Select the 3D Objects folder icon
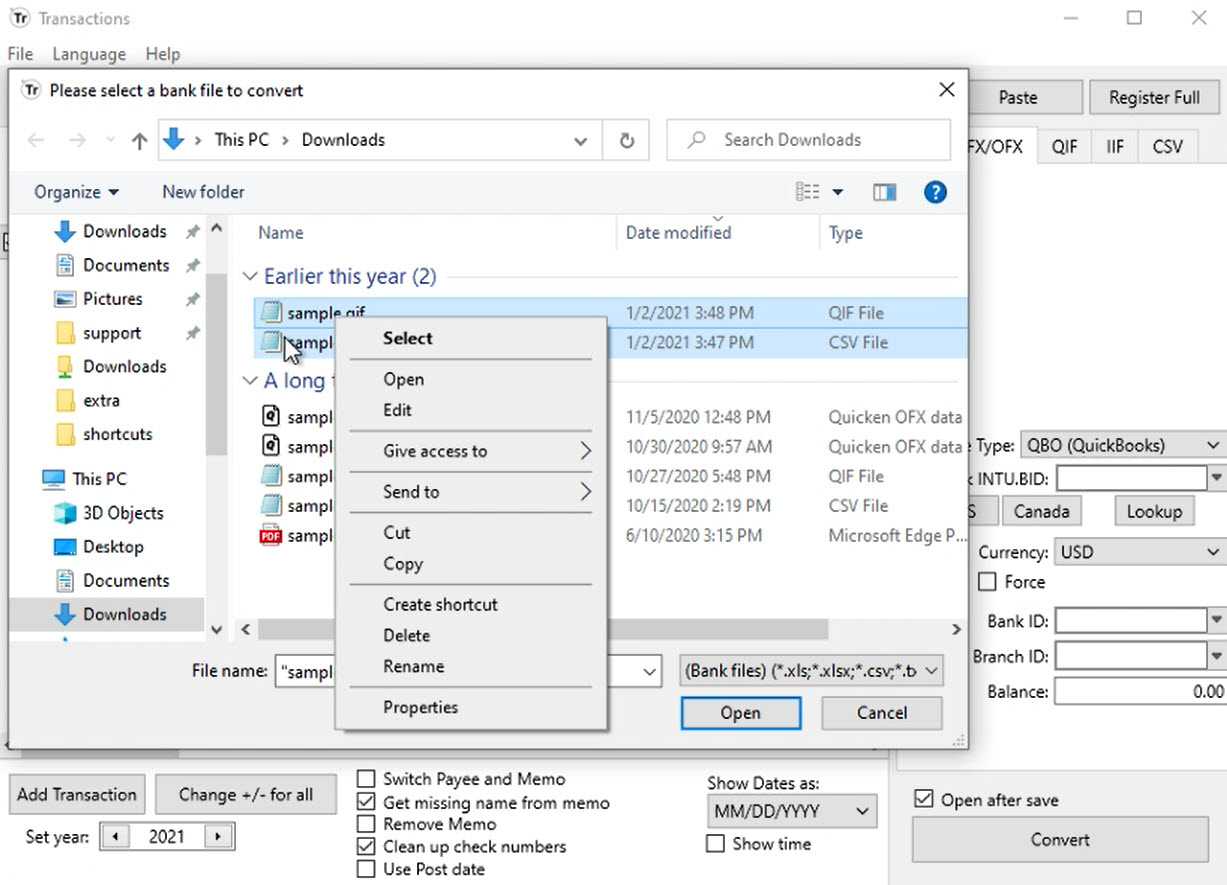 (65, 513)
